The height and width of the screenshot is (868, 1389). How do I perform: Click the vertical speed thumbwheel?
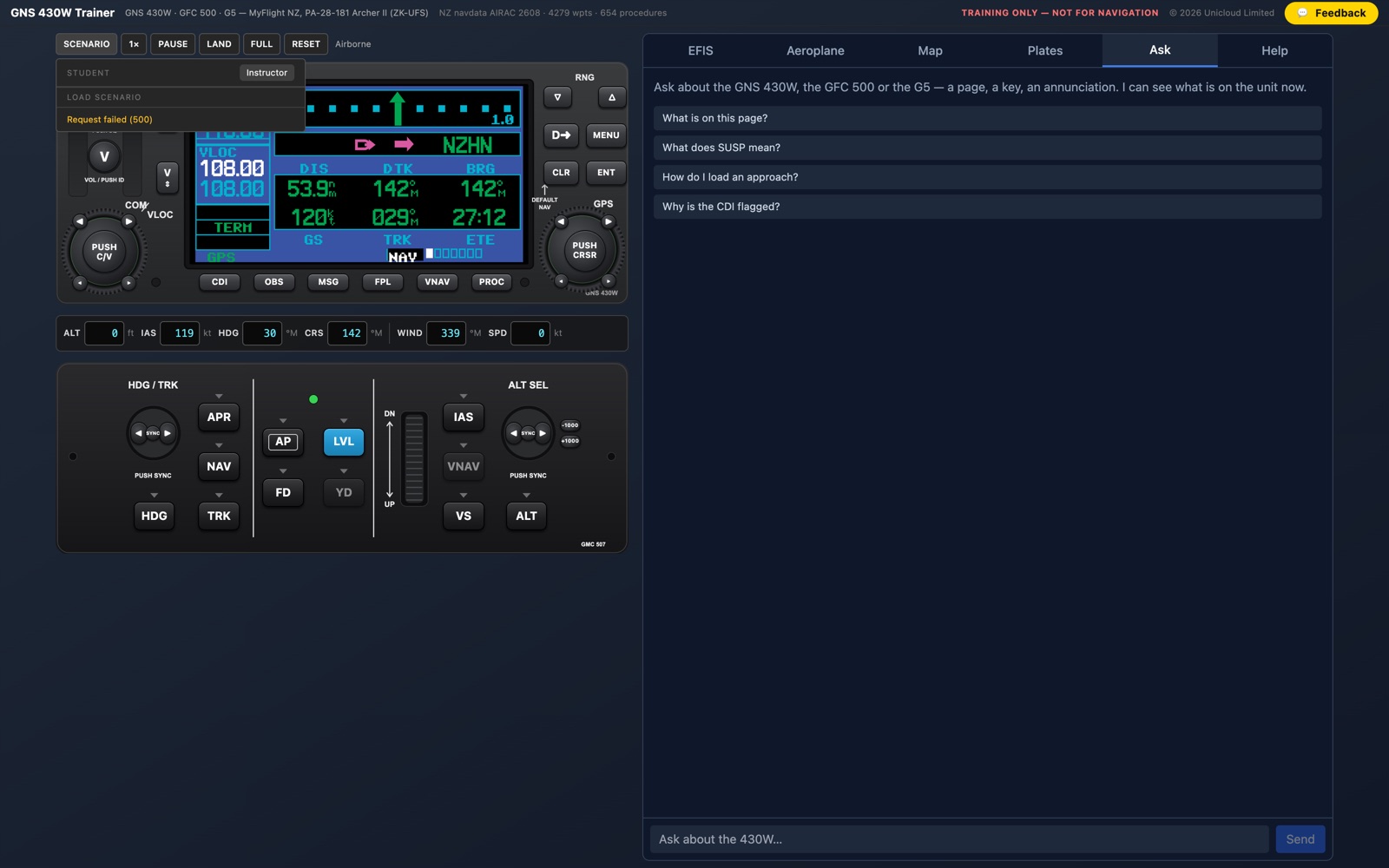[414, 458]
